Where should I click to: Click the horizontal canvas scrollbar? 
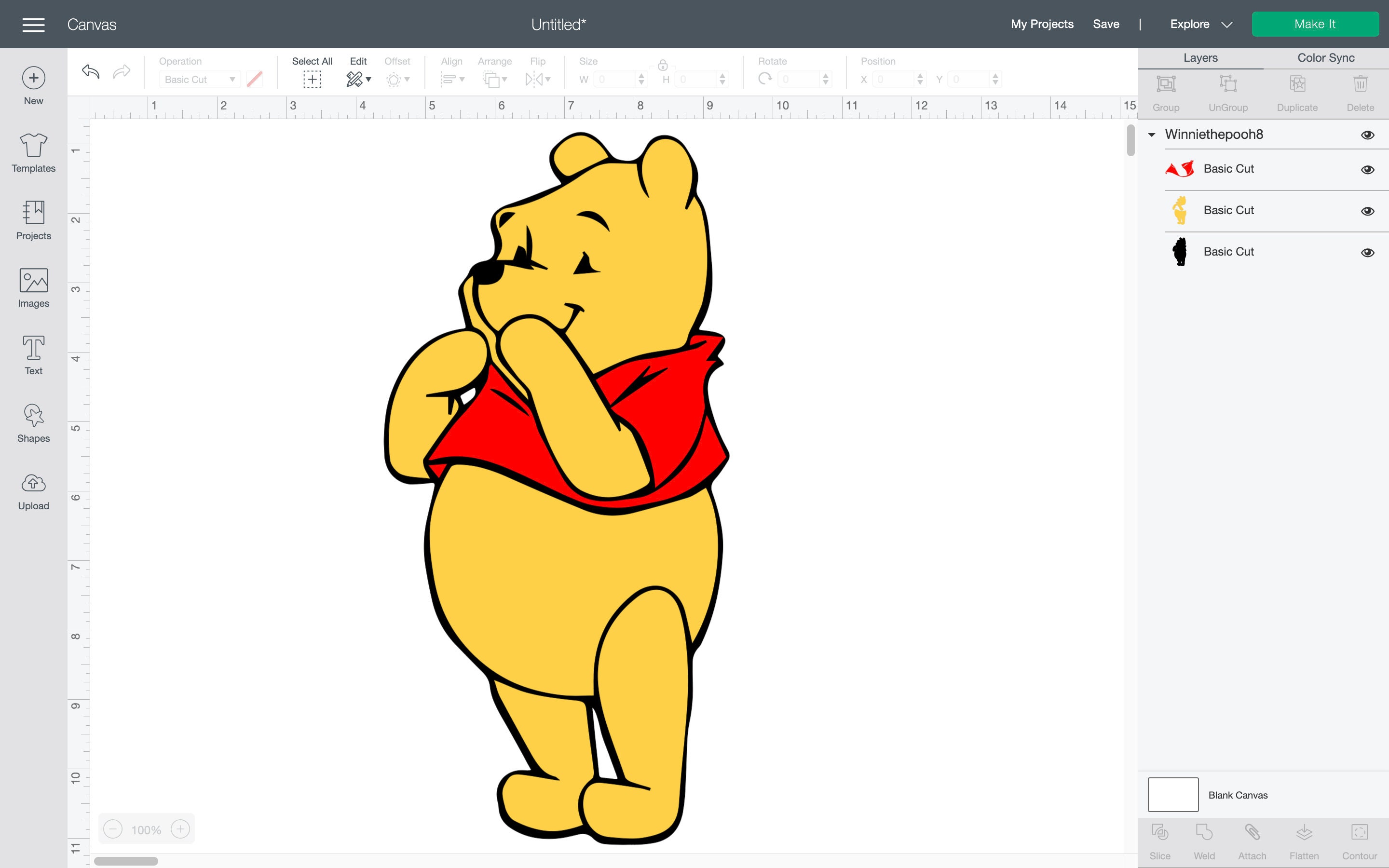126,861
